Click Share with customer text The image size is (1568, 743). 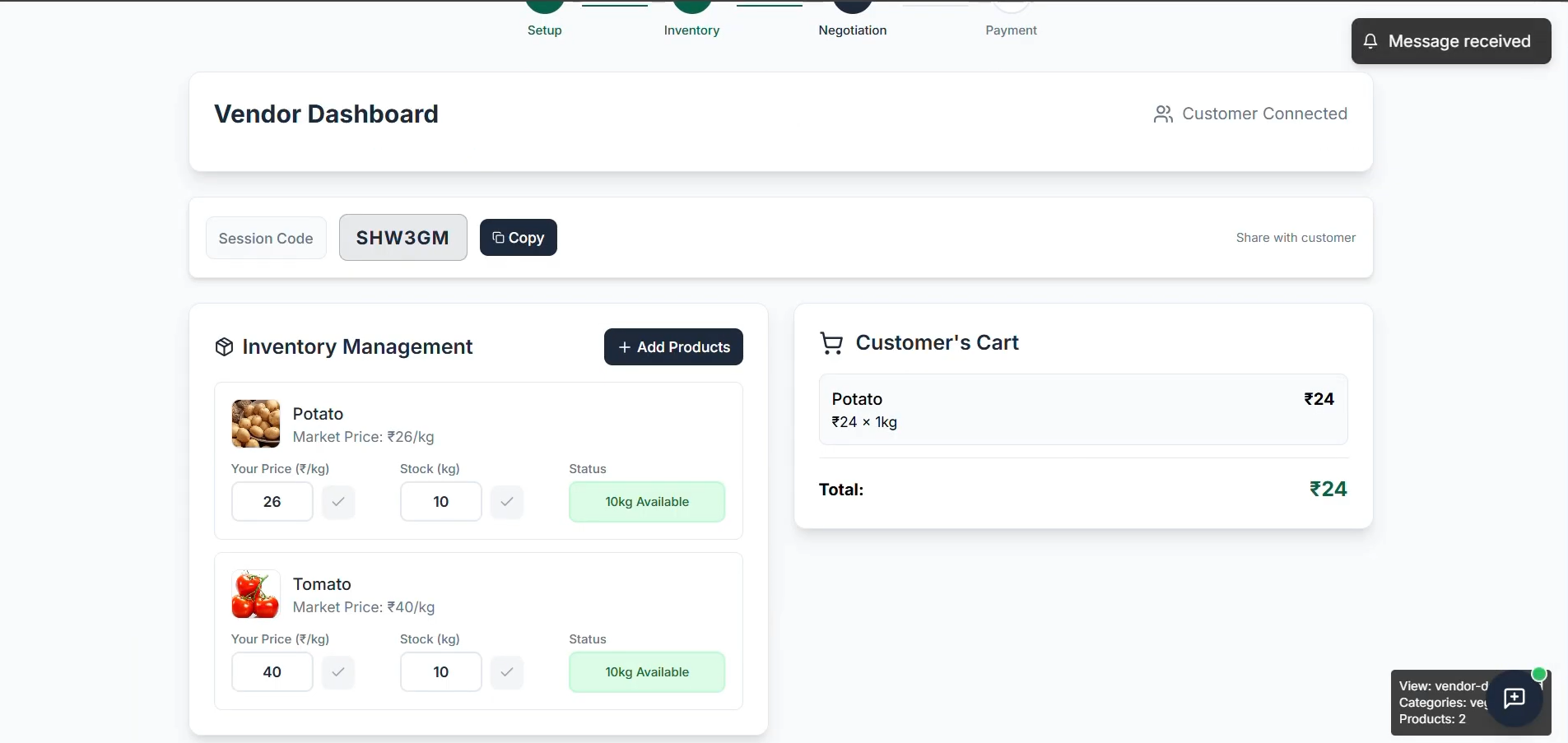1296,238
